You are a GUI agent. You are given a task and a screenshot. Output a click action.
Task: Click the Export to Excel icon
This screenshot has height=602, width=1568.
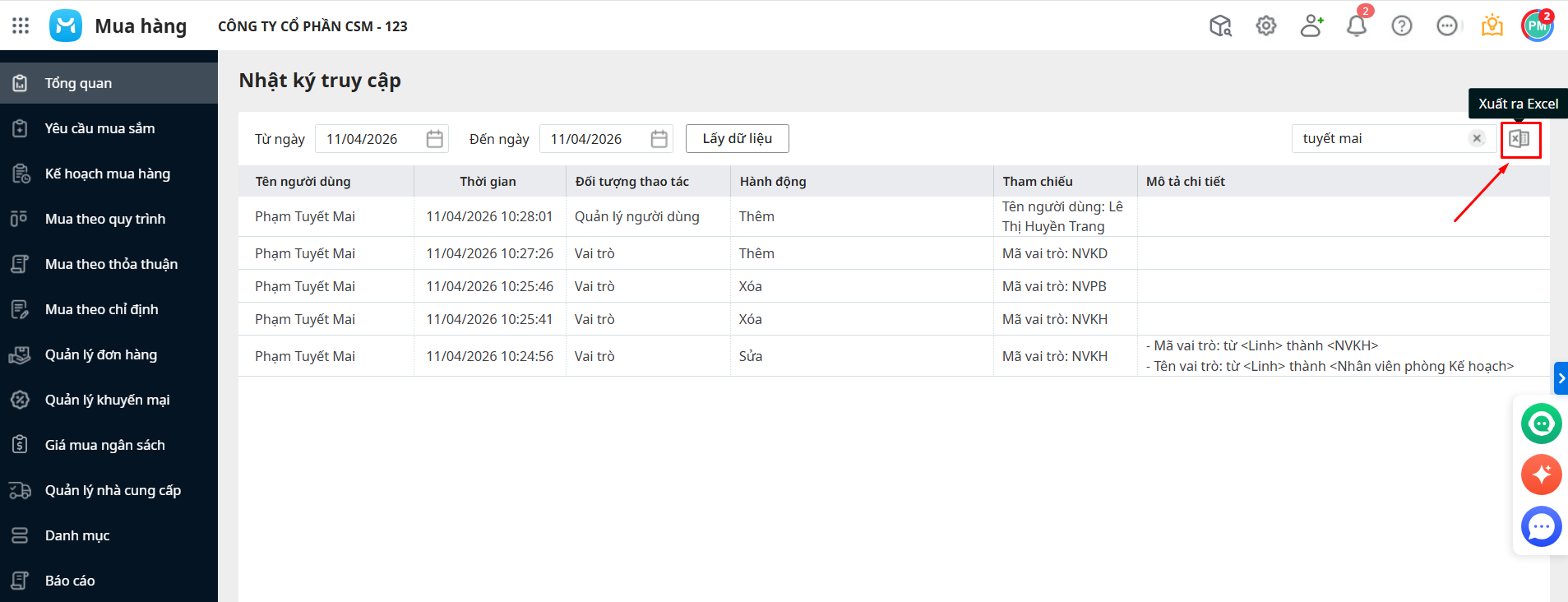(1519, 139)
